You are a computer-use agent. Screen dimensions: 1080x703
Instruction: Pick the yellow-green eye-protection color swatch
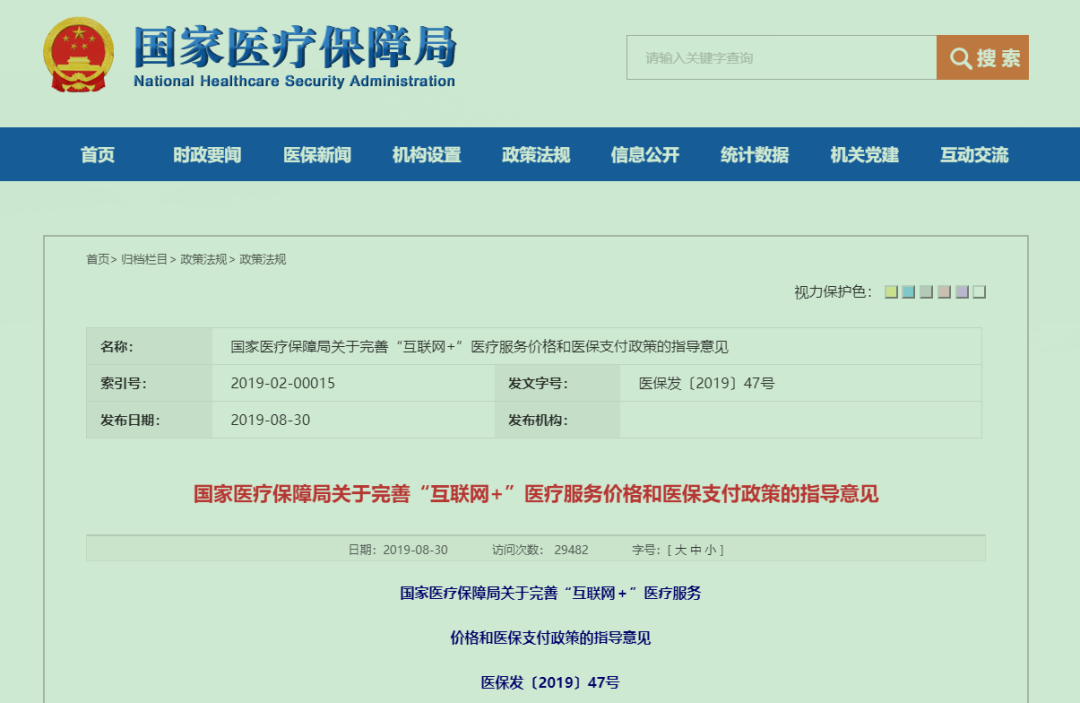click(x=891, y=292)
